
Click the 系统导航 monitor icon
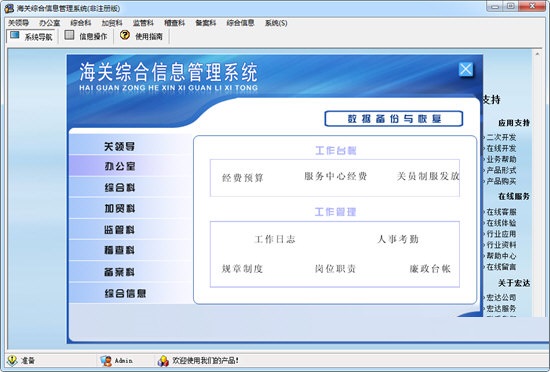tap(15, 35)
